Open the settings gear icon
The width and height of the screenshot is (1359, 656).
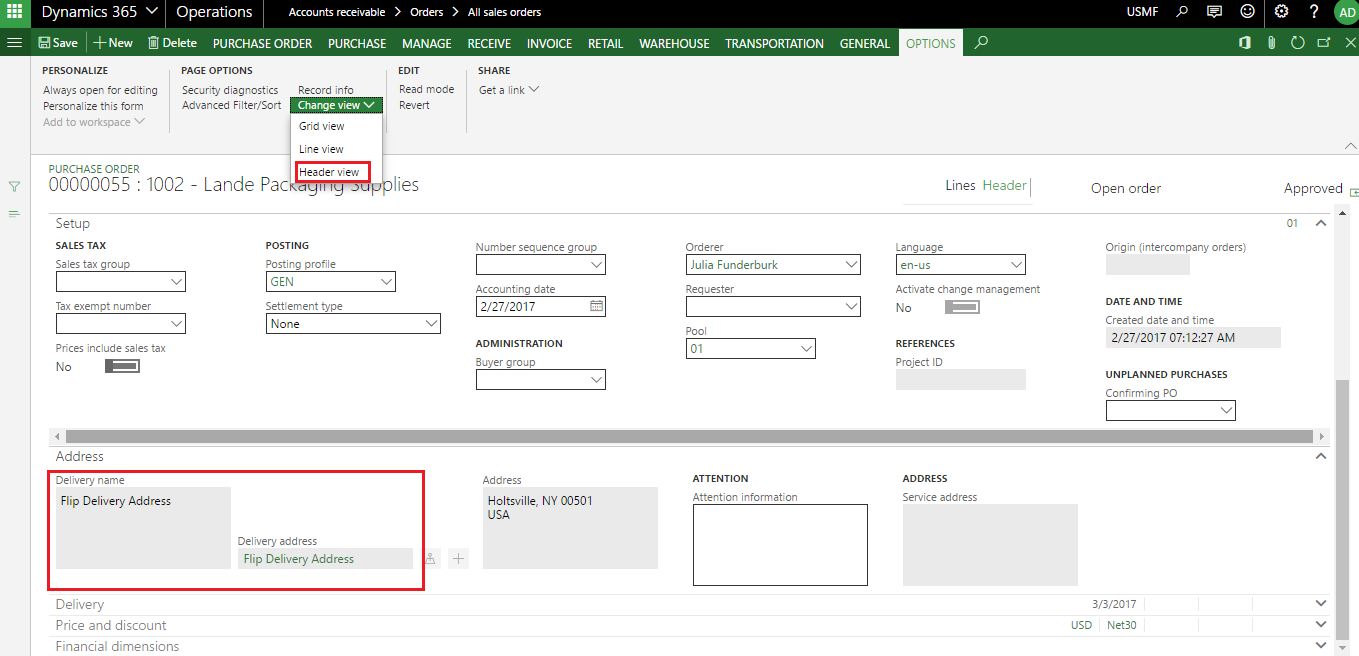pos(1281,12)
